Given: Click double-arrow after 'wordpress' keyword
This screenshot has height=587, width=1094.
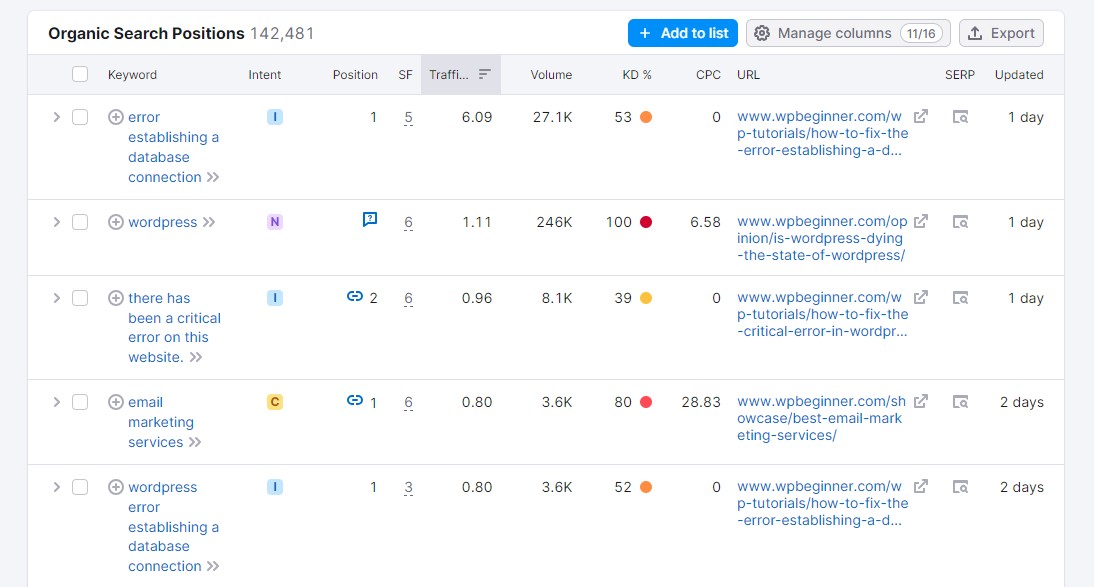Looking at the screenshot, I should tap(209, 222).
